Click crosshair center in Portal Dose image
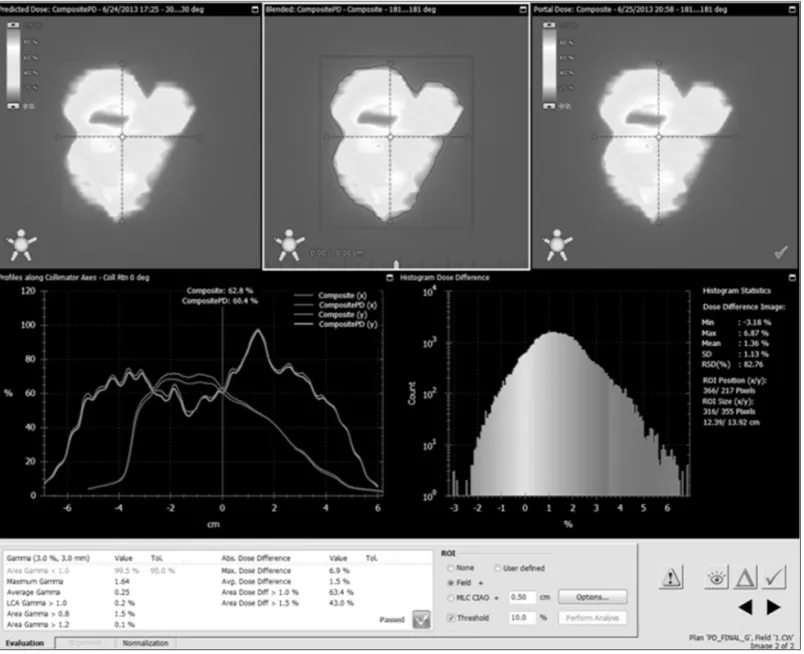This screenshot has height=654, width=804. click(x=659, y=137)
